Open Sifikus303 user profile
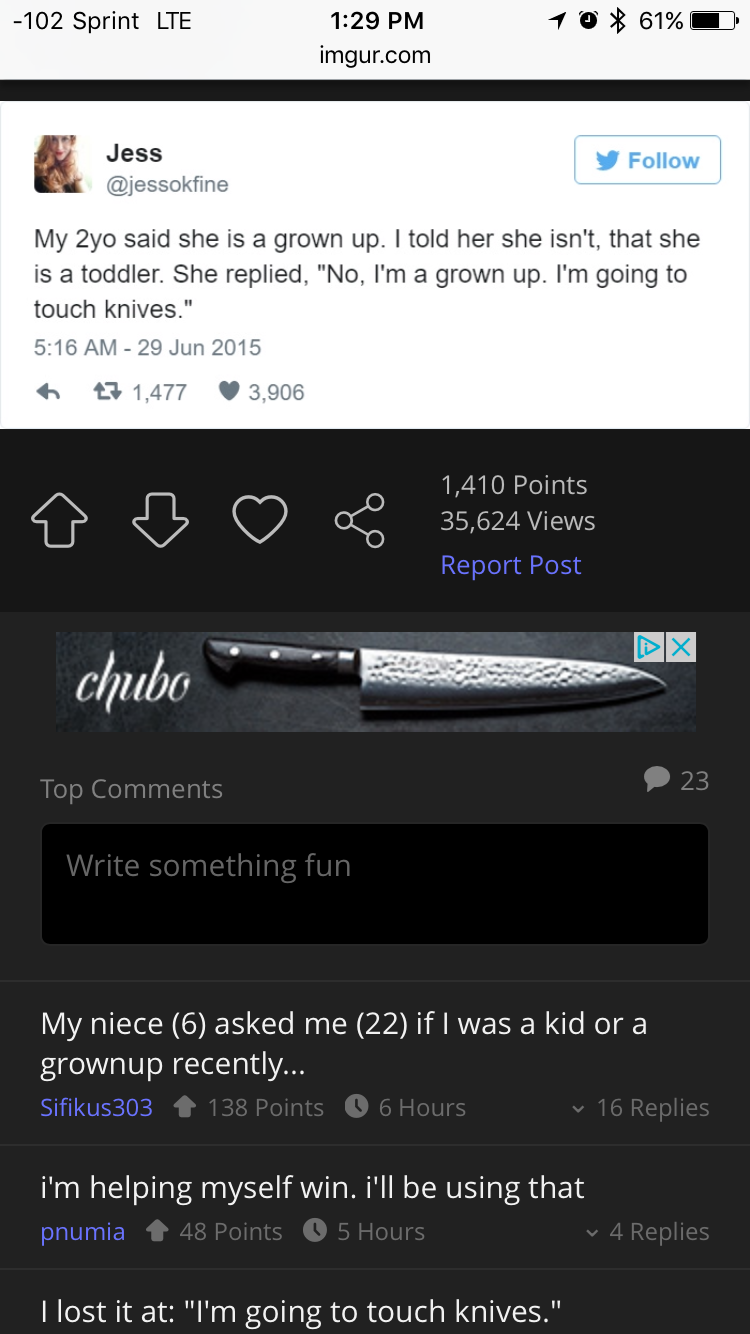750x1334 pixels. [x=96, y=1108]
